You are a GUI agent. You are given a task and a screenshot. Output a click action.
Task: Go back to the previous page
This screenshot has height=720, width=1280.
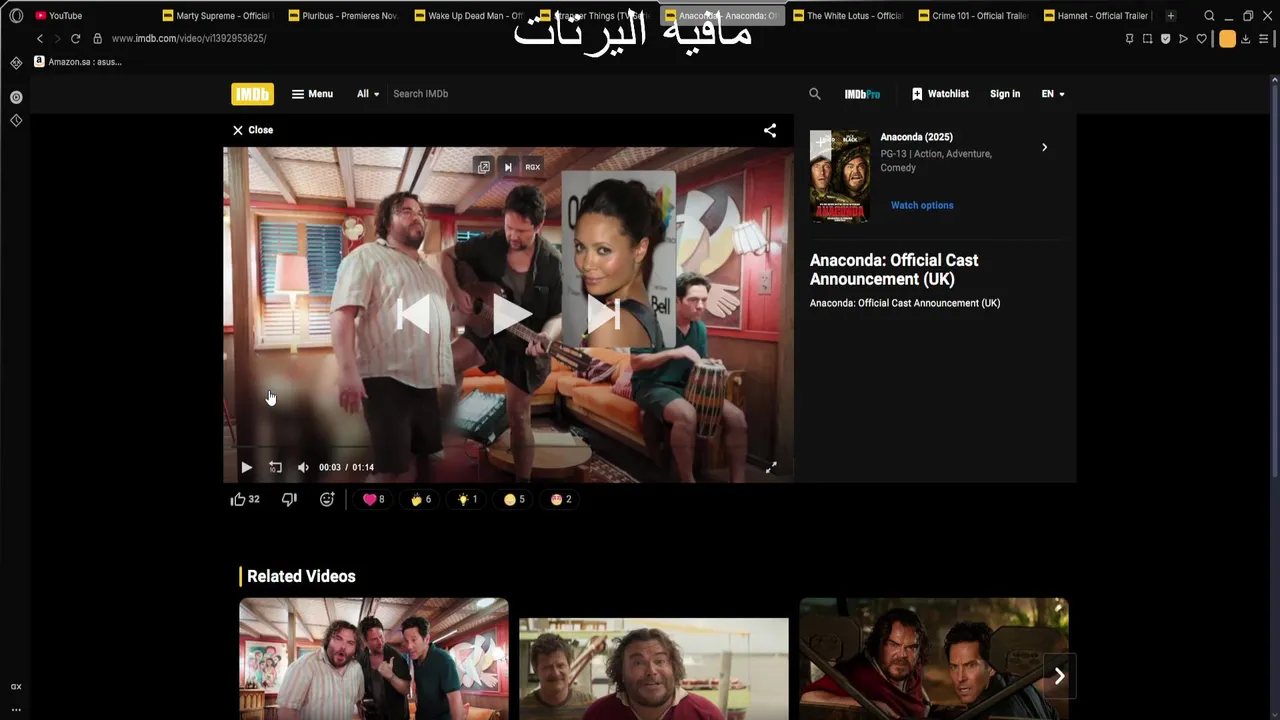tap(40, 39)
